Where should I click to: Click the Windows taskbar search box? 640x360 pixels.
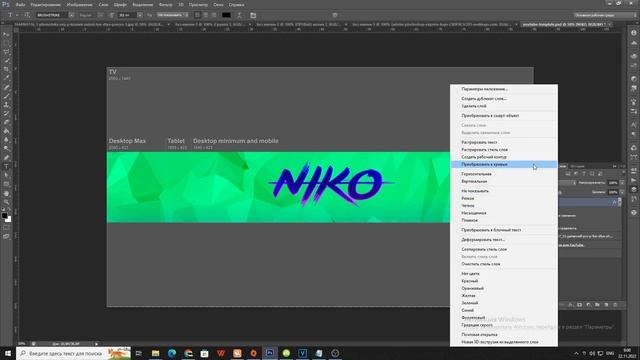(73, 353)
